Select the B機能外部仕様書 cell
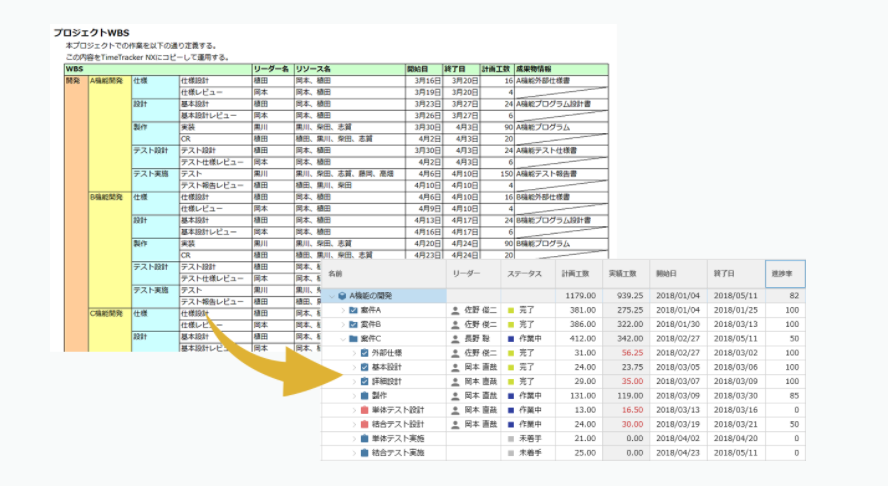The image size is (888, 486). tap(561, 197)
